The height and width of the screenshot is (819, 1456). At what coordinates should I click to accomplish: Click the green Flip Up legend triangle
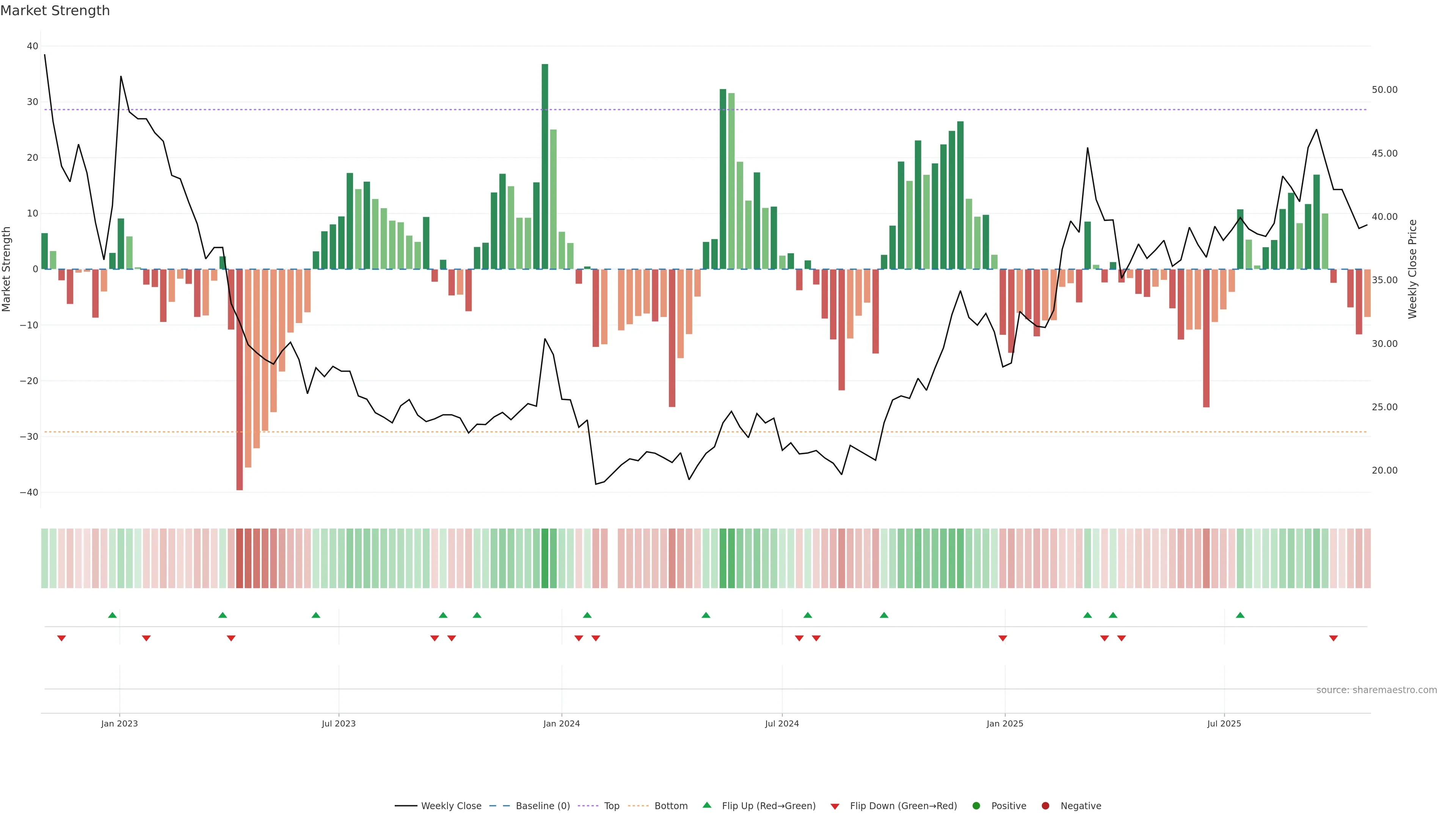706,805
